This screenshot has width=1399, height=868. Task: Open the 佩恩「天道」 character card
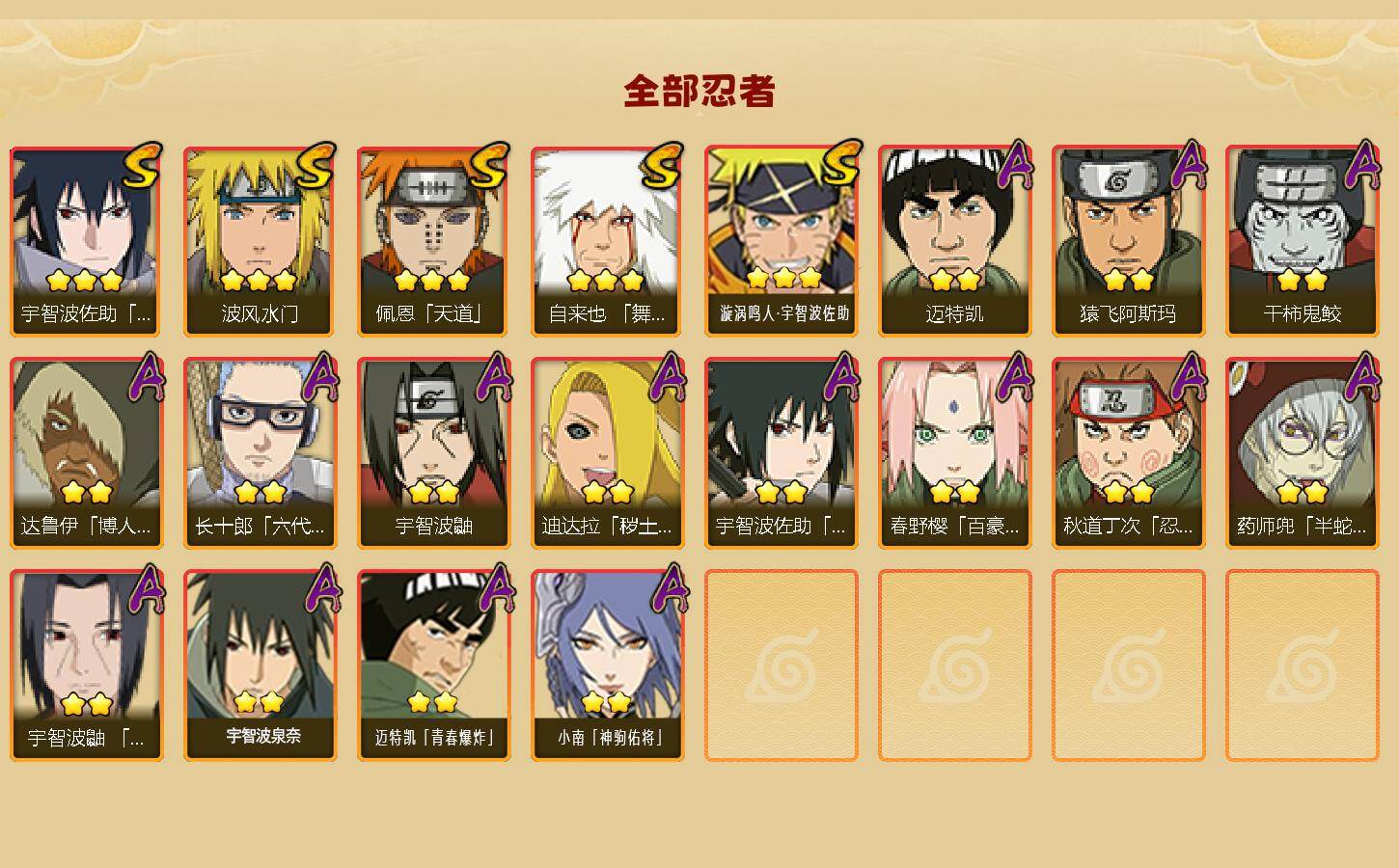click(433, 241)
